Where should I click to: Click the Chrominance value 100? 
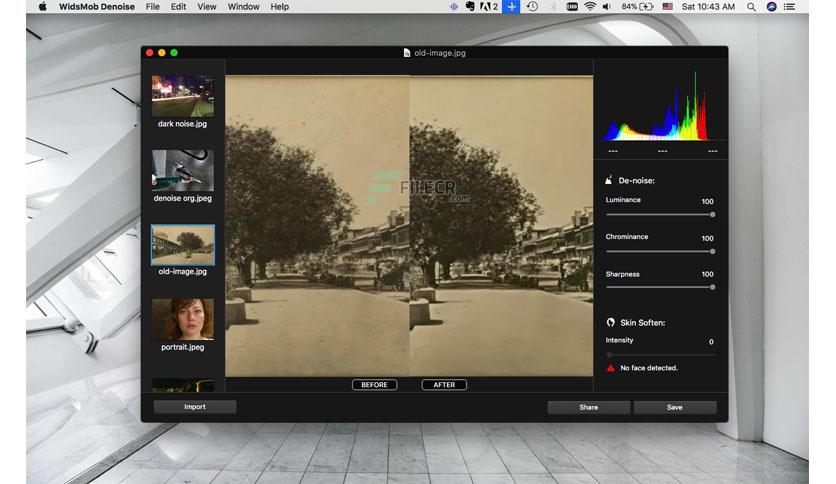708,238
